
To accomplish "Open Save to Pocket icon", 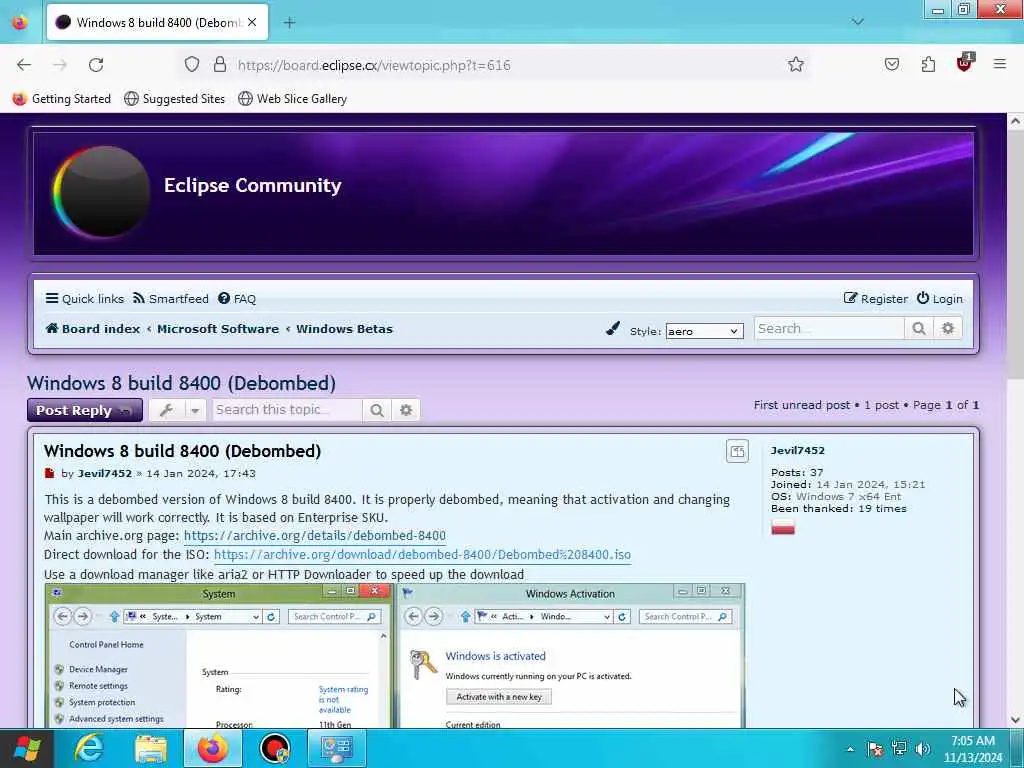I will pyautogui.click(x=892, y=64).
